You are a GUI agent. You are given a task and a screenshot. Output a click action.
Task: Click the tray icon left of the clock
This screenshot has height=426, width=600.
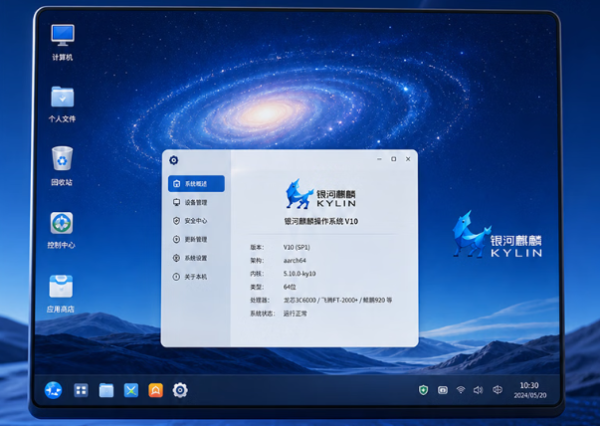[x=497, y=390]
